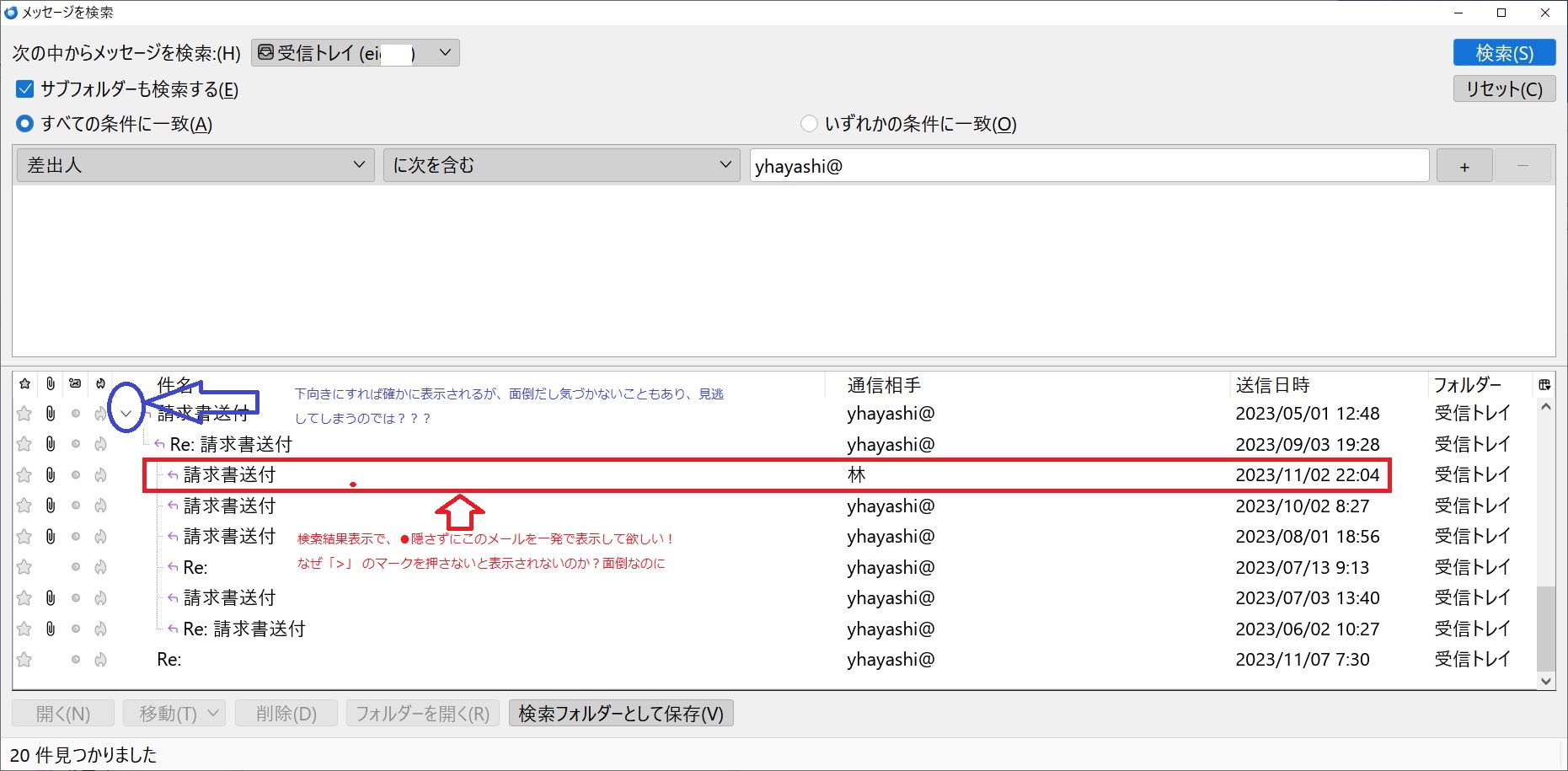Uncheck サブフォルダーも検索する checkbox
The image size is (1568, 771).
click(x=25, y=89)
